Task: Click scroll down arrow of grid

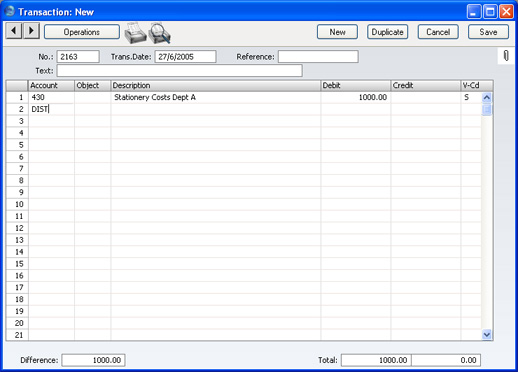Action: pos(487,334)
